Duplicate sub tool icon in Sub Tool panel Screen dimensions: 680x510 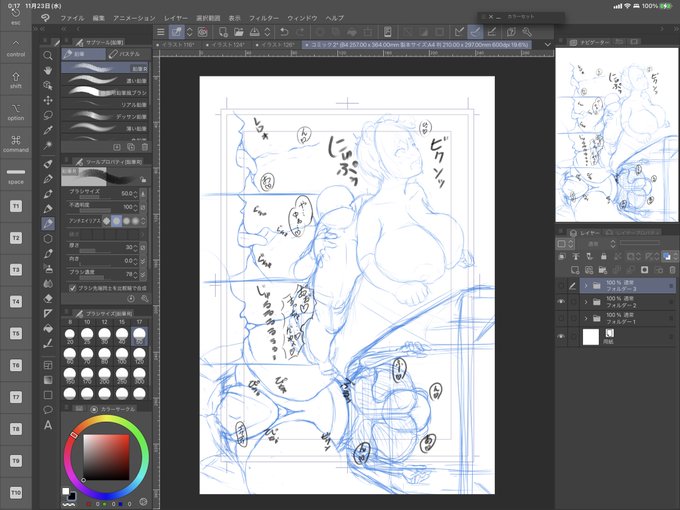[x=131, y=147]
